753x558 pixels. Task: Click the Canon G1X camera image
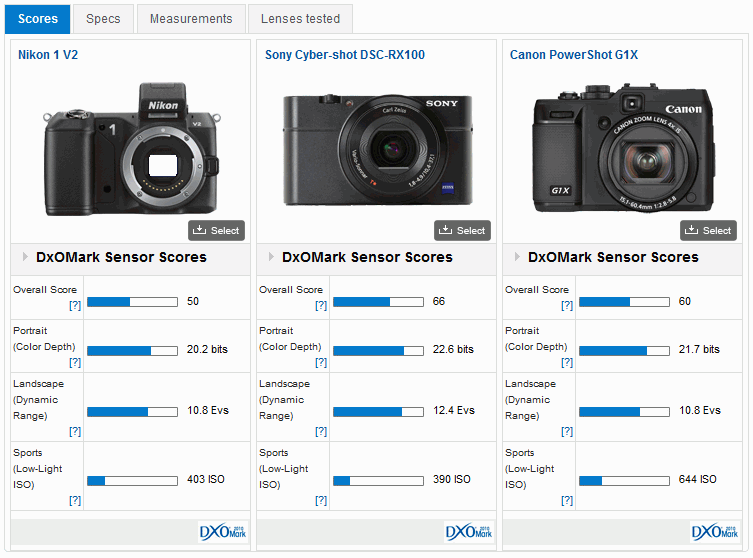coord(623,148)
